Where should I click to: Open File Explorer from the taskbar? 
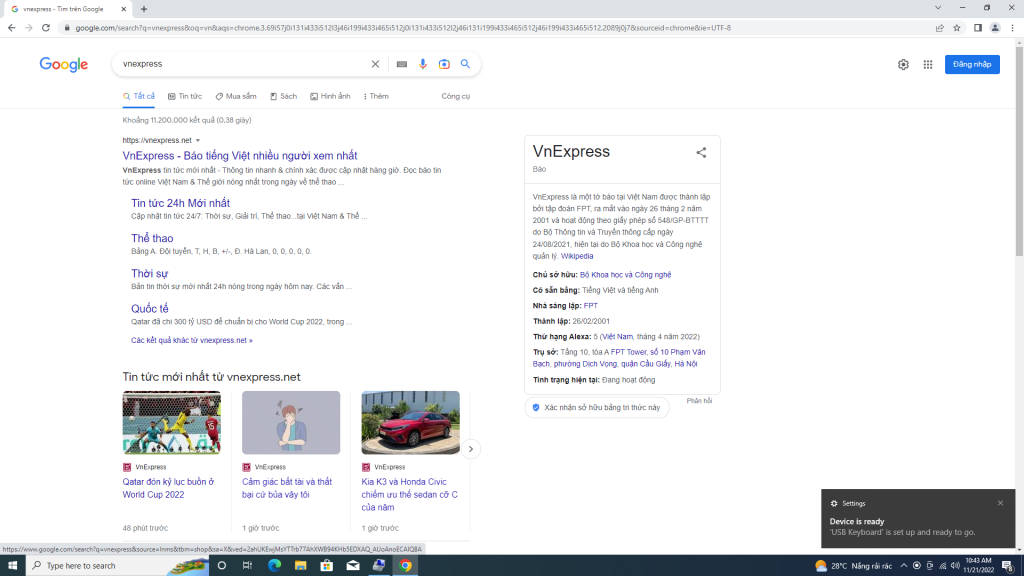click(x=300, y=566)
